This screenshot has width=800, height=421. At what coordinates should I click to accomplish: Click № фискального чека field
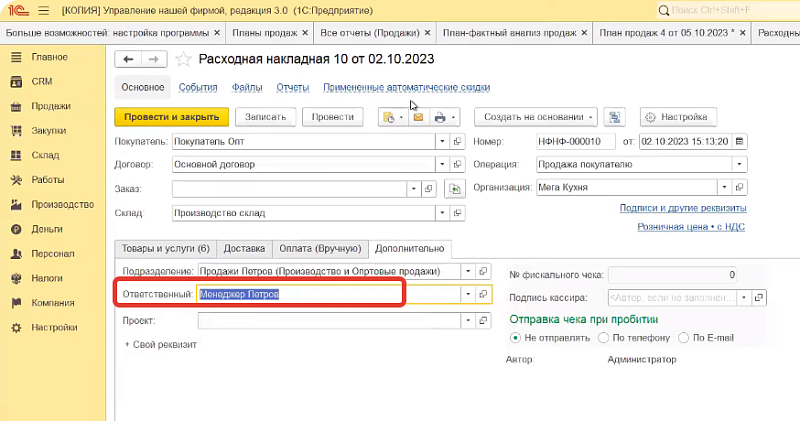673,275
